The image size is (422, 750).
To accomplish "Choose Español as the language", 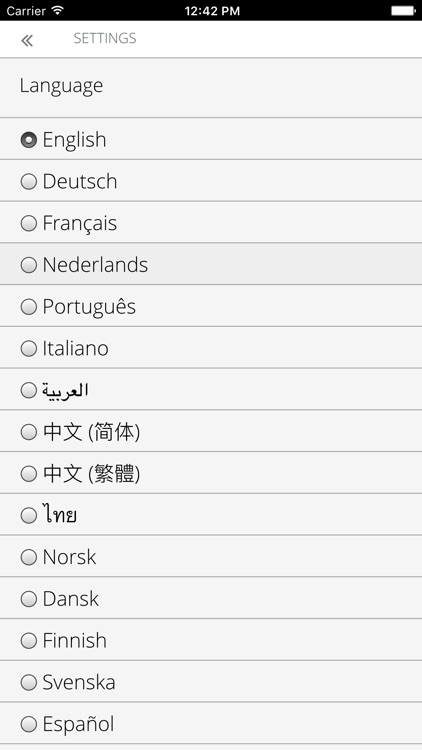I will [211, 723].
